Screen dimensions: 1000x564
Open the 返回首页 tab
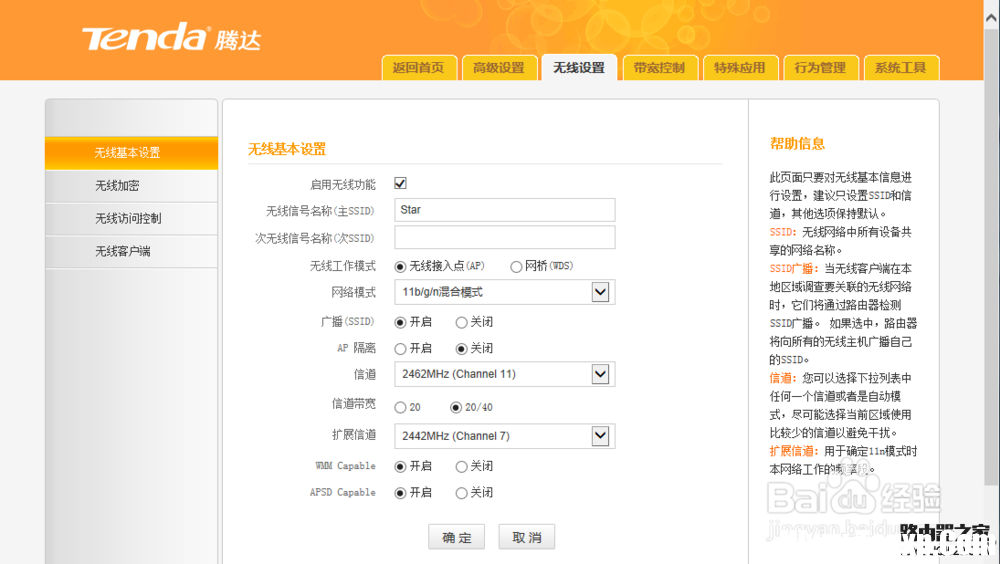pyautogui.click(x=418, y=68)
